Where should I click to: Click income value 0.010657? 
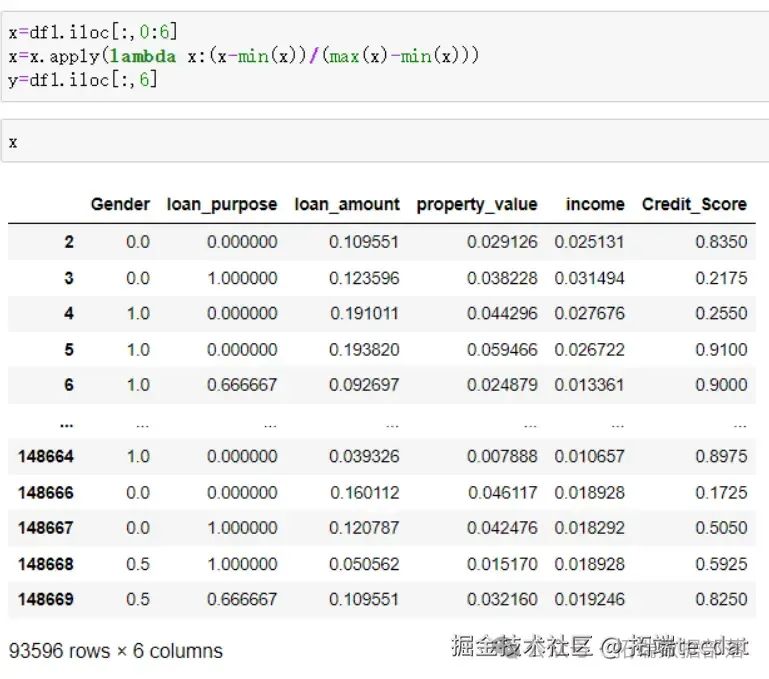point(590,456)
